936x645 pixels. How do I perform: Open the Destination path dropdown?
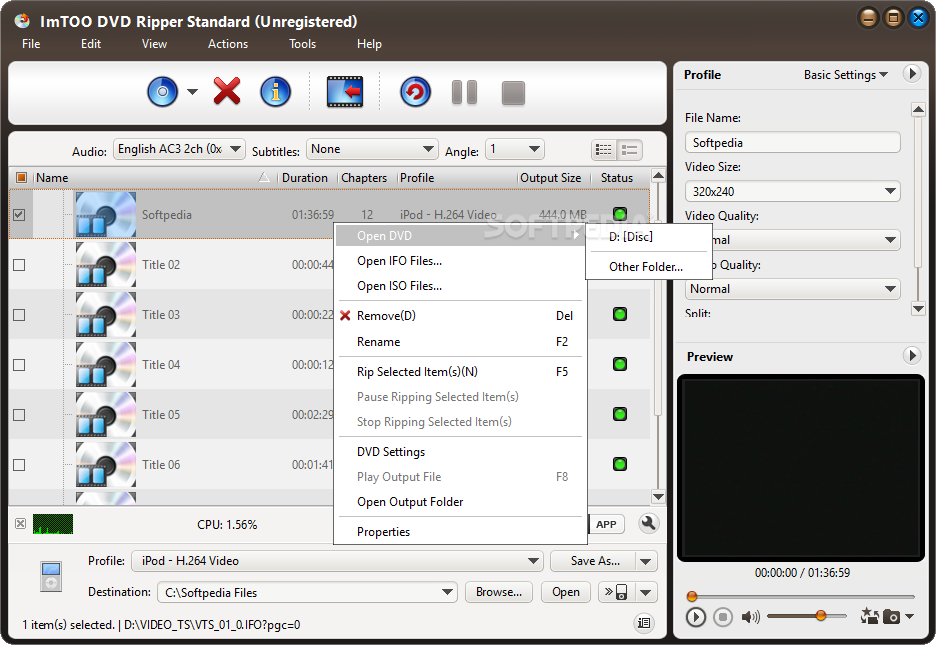pos(307,592)
